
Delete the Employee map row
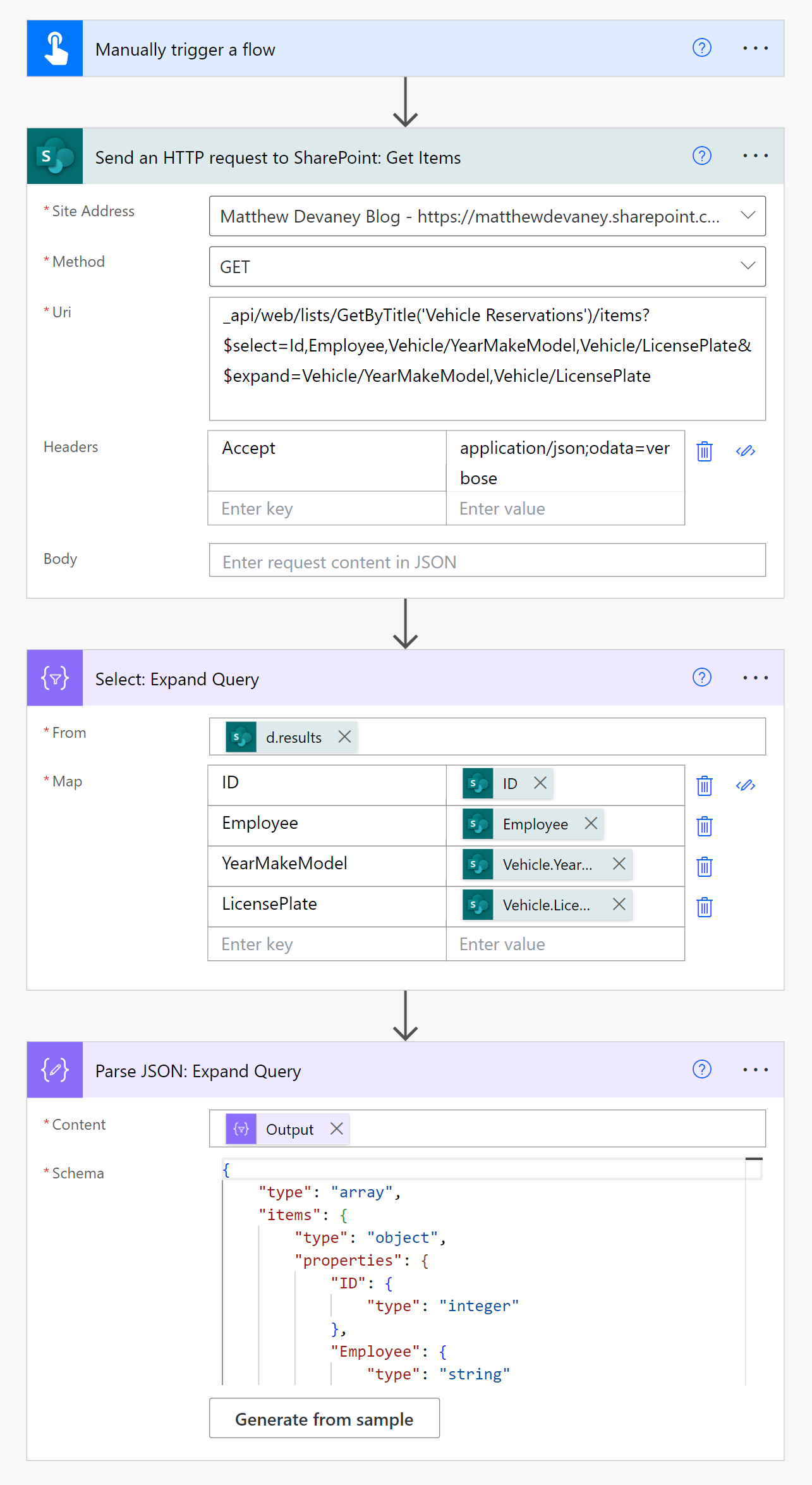[x=705, y=826]
